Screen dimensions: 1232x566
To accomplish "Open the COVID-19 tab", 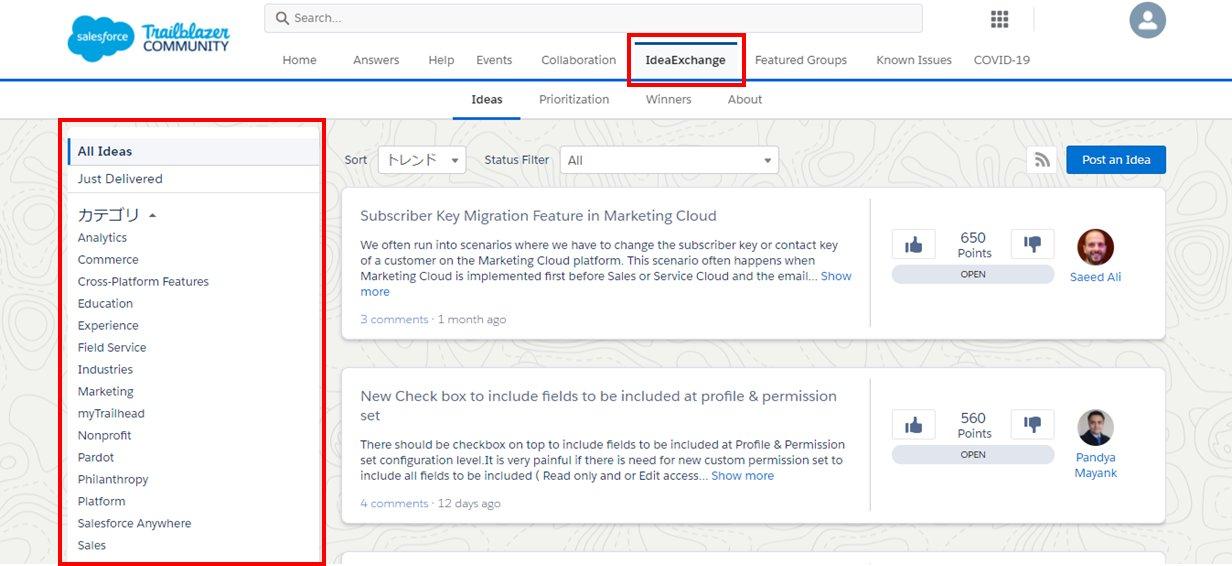I will 1002,60.
